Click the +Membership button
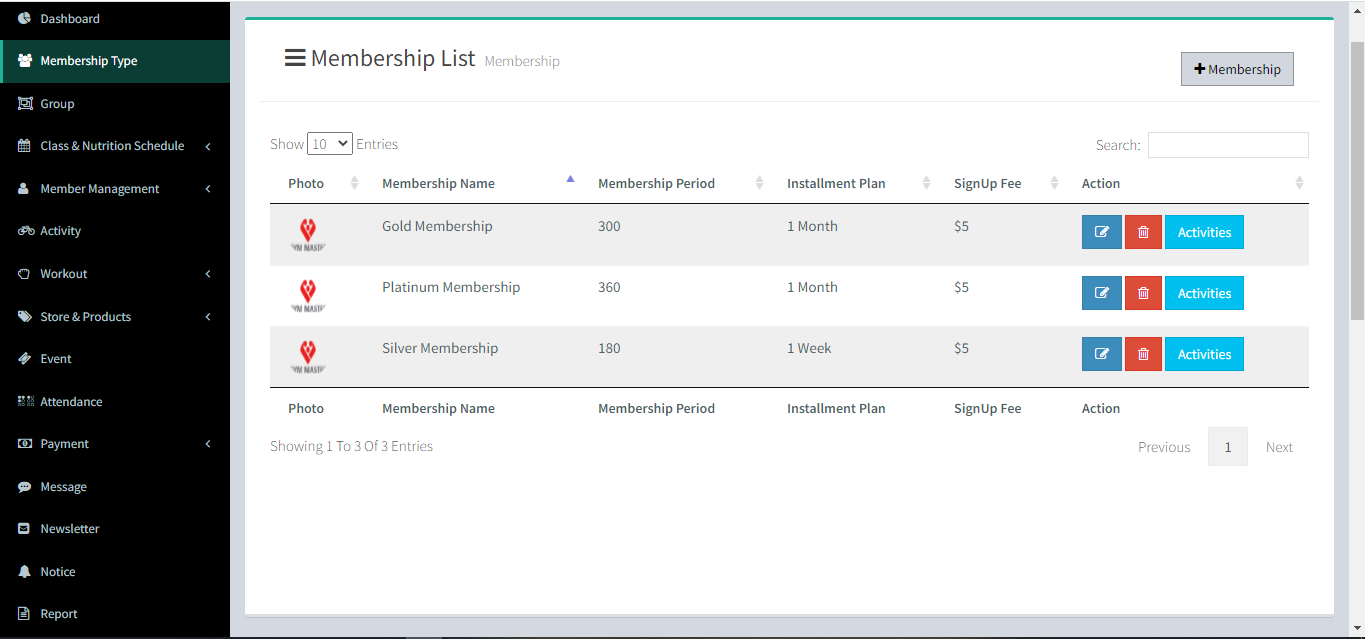The image size is (1365, 639). [1237, 68]
